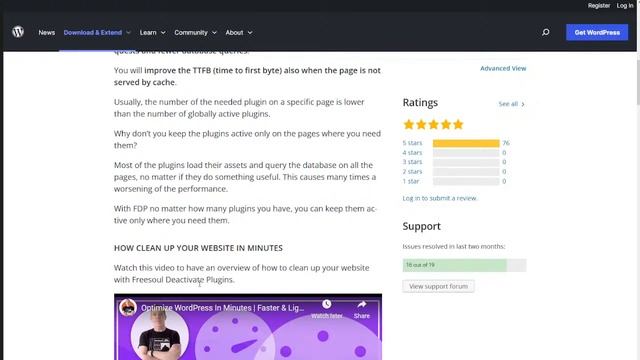This screenshot has width=640, height=360.
Task: Click the View support forum button
Action: click(438, 287)
